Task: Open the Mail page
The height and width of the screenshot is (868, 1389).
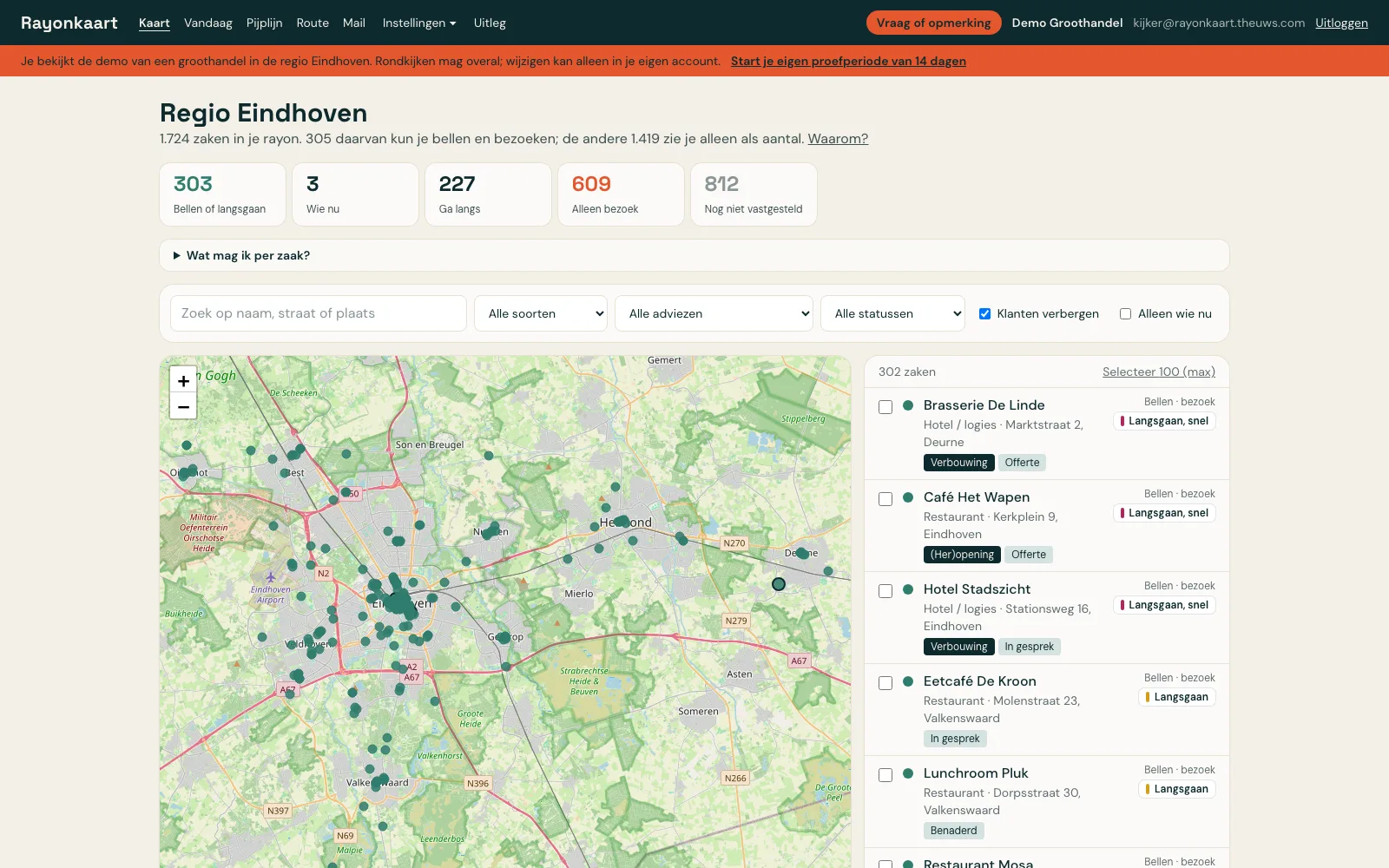Action: click(x=354, y=23)
